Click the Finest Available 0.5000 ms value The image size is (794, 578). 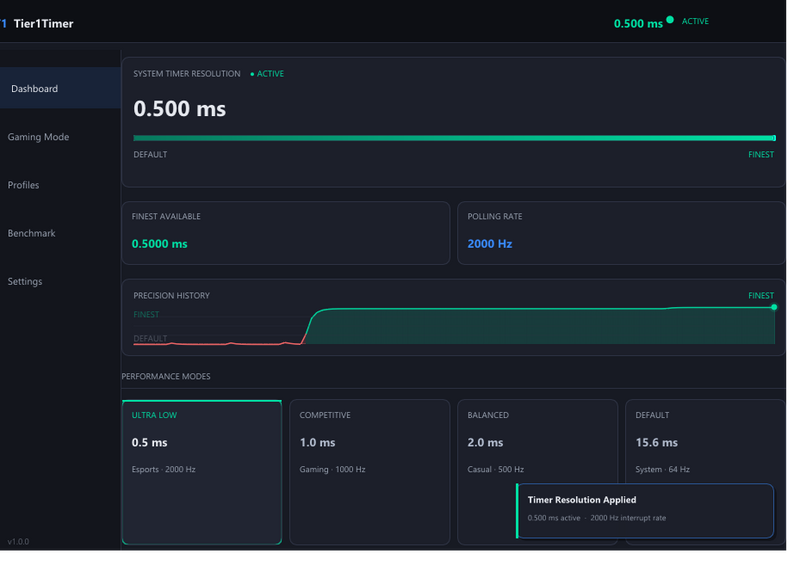(x=160, y=244)
